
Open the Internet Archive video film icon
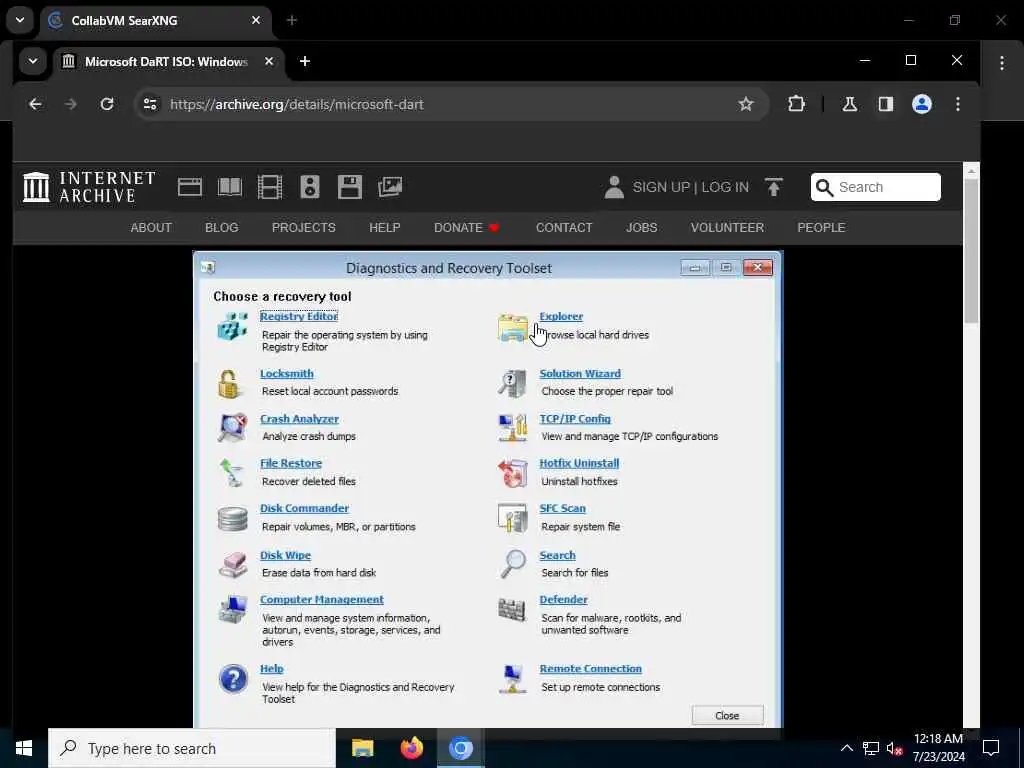pyautogui.click(x=270, y=187)
